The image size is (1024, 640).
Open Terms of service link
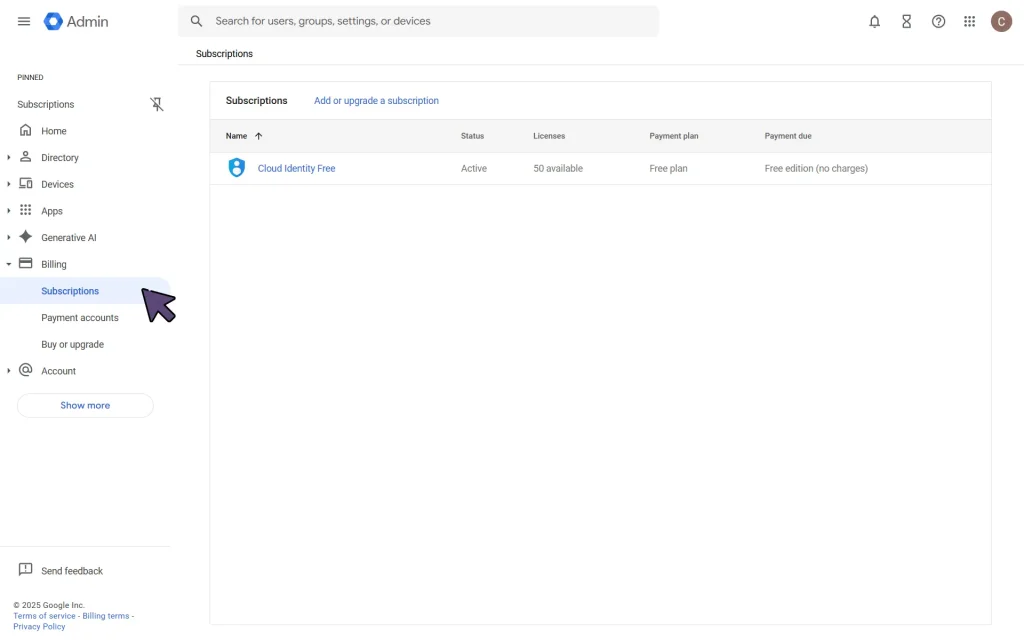point(44,616)
